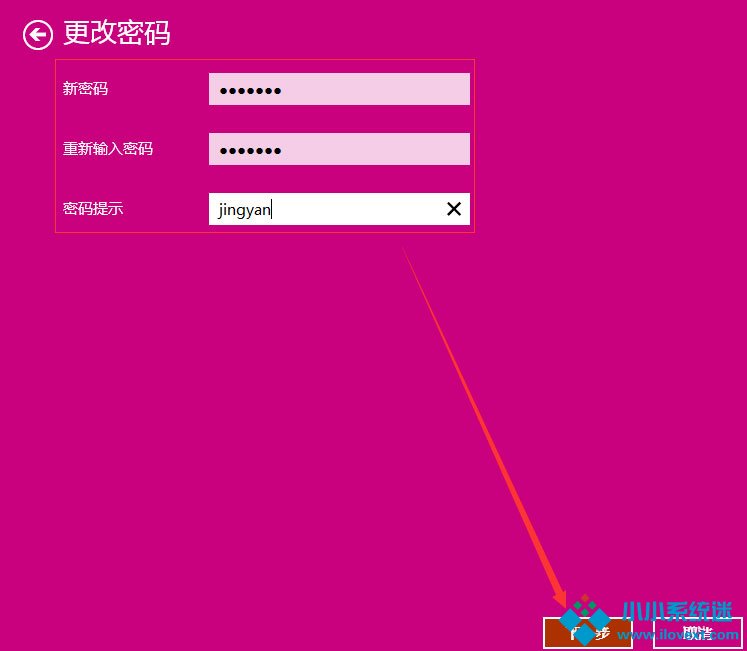747x651 pixels.
Task: Focus the 新密码 password field
Action: pyautogui.click(x=339, y=89)
